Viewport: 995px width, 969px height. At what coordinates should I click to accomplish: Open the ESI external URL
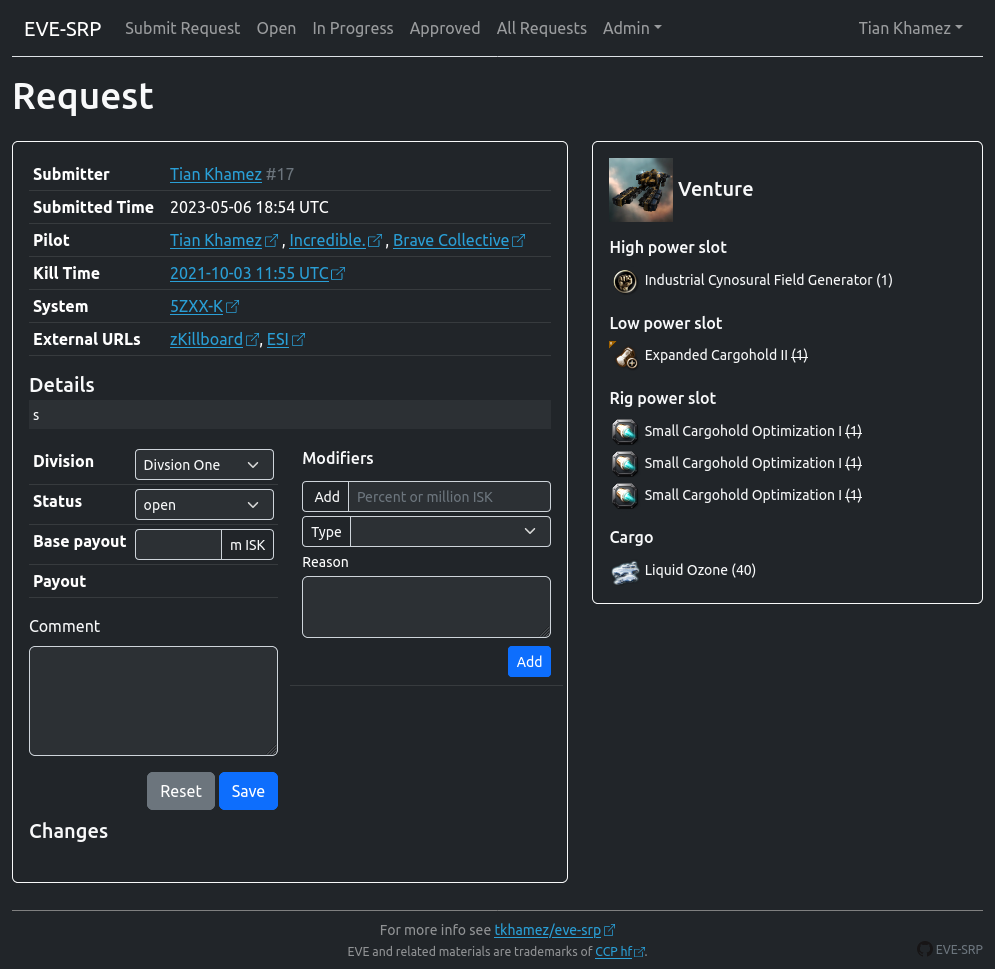tap(278, 339)
